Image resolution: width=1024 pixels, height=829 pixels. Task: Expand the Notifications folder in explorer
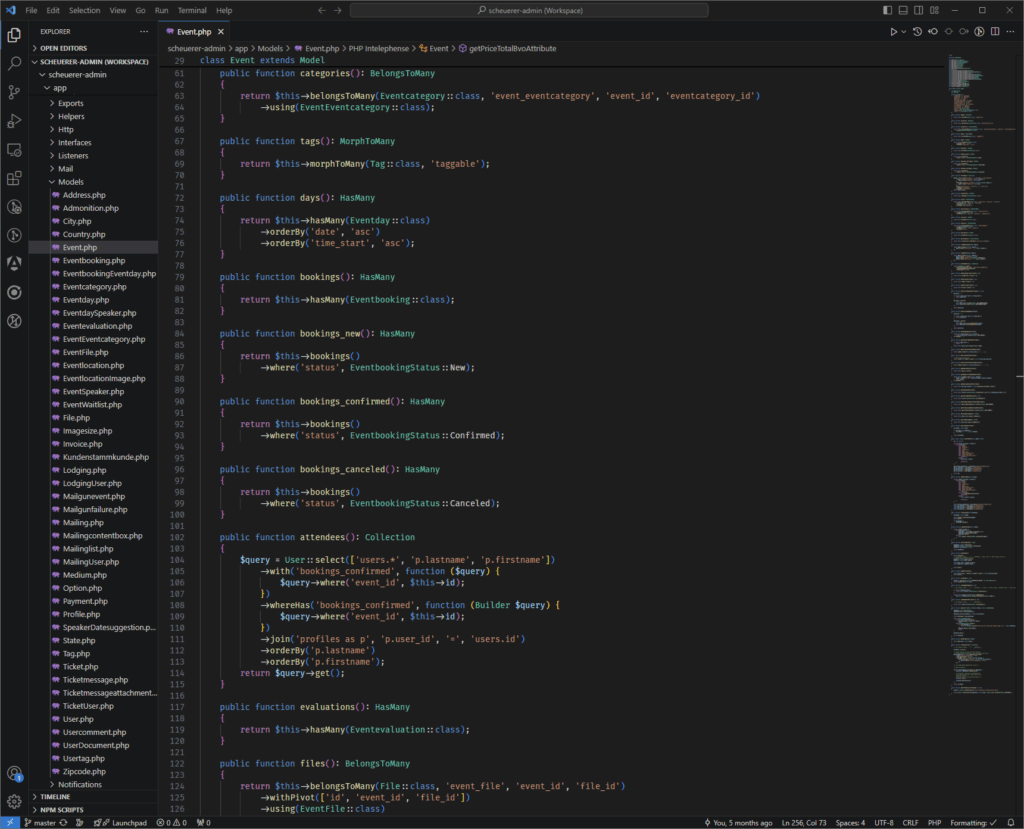(x=80, y=784)
